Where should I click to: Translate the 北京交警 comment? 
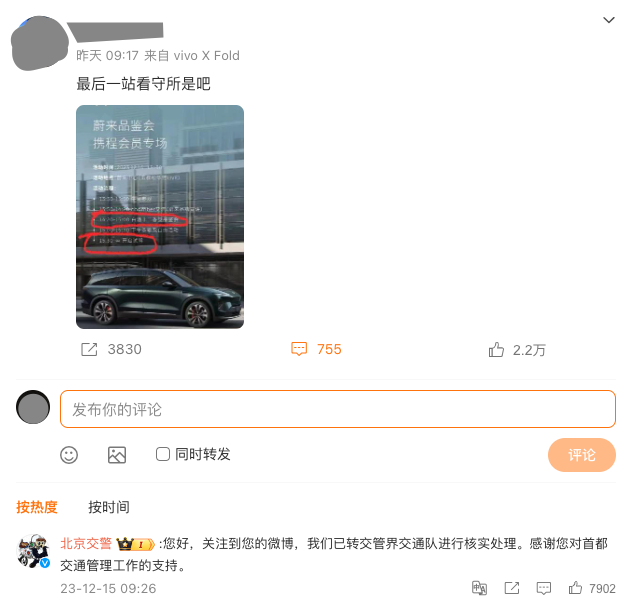pyautogui.click(x=479, y=588)
